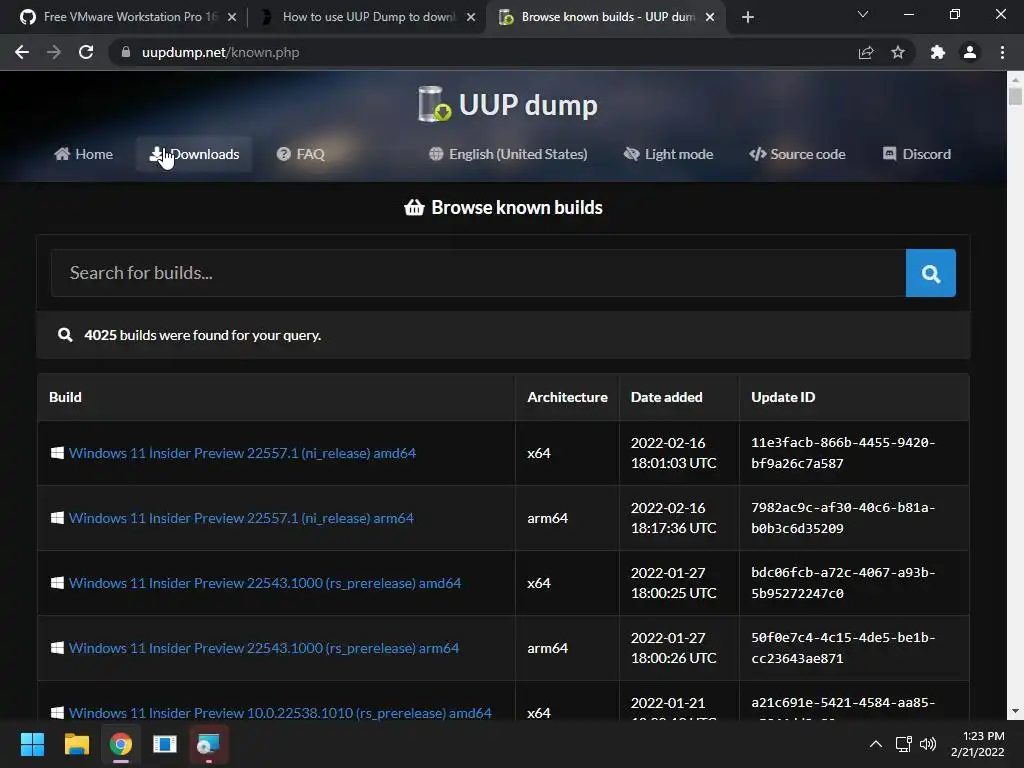1024x768 pixels.
Task: Share this page icon
Action: coord(866,52)
